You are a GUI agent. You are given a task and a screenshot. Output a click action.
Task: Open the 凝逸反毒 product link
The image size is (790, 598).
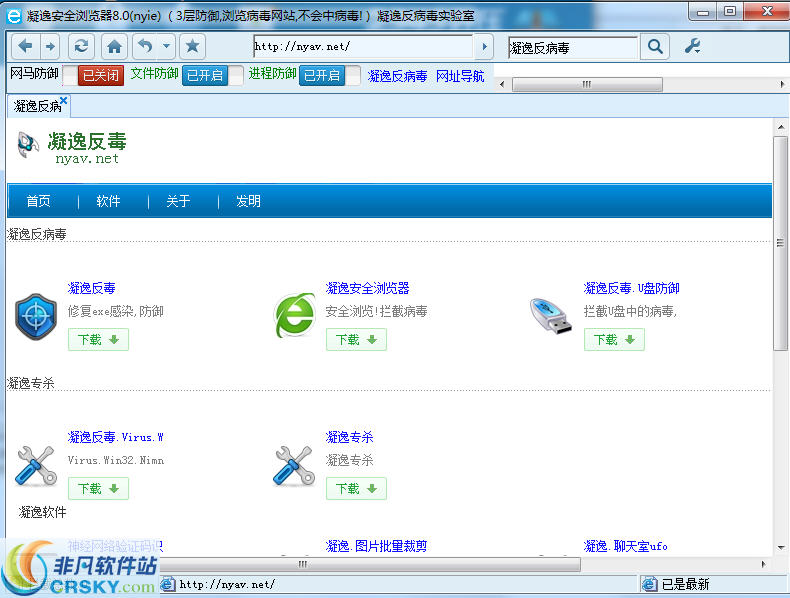pos(92,288)
